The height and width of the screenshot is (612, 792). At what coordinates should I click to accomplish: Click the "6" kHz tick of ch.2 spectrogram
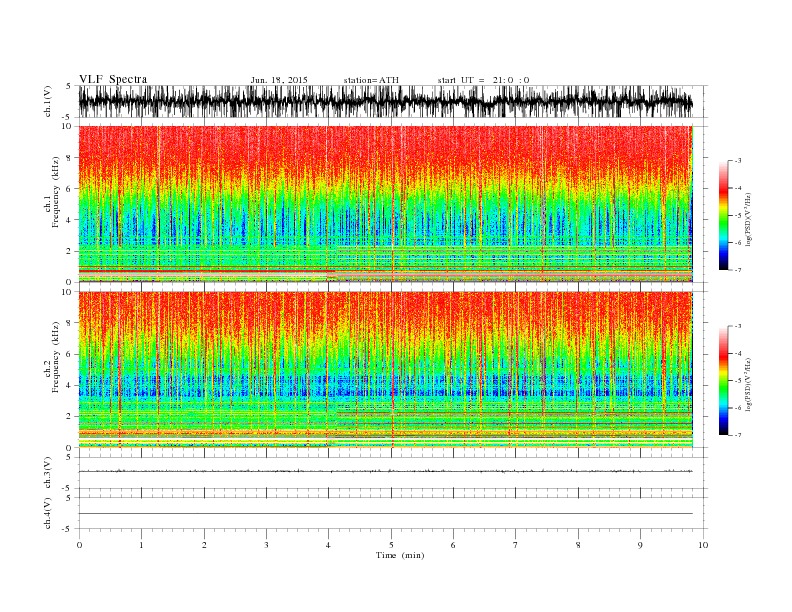coord(70,354)
